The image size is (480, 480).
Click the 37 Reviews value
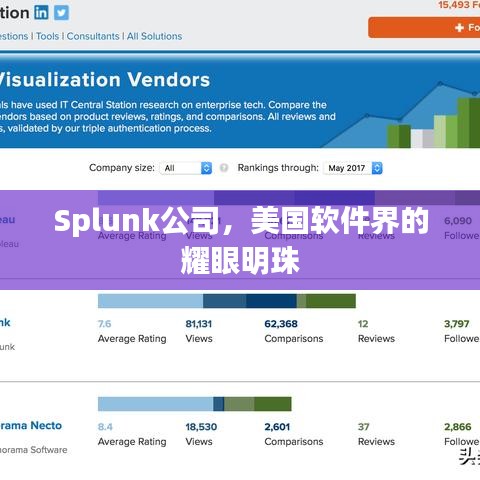pos(364,427)
